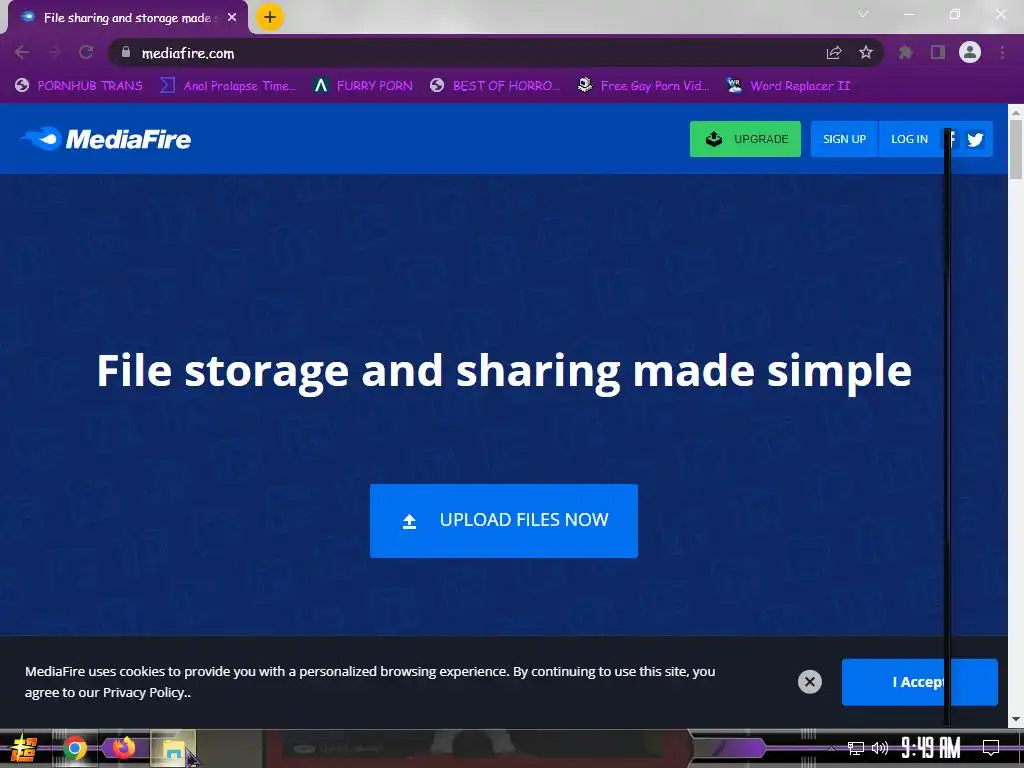
Task: Click the SIGN UP button
Action: [844, 139]
